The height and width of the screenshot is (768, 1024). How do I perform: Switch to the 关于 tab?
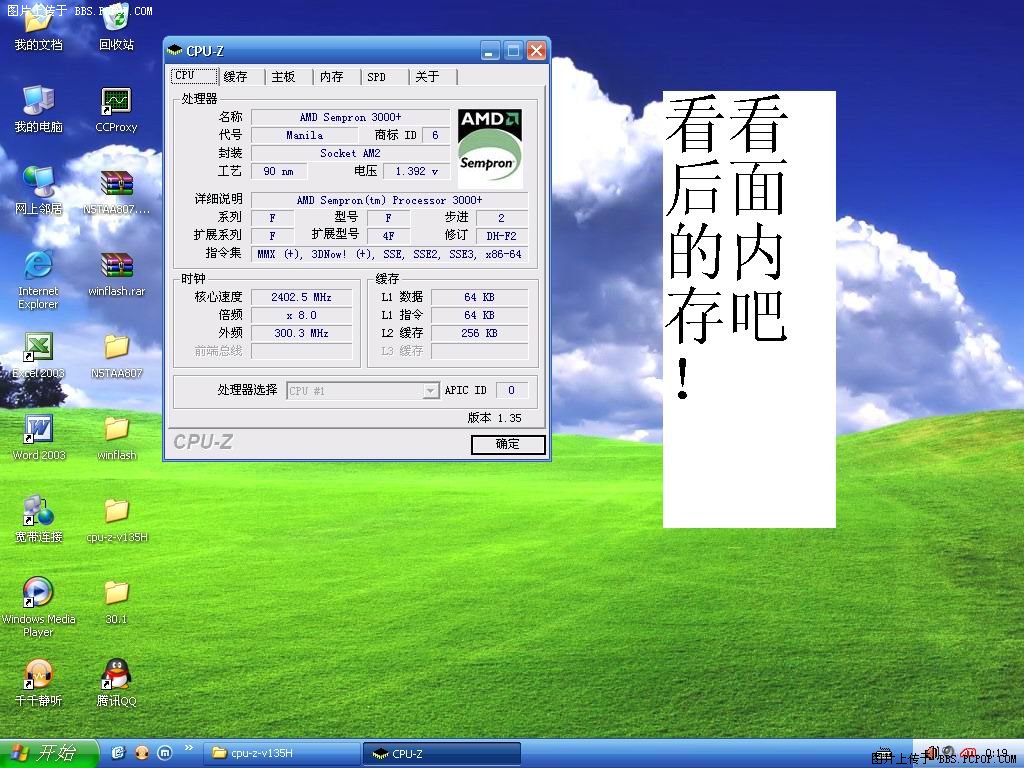(434, 77)
